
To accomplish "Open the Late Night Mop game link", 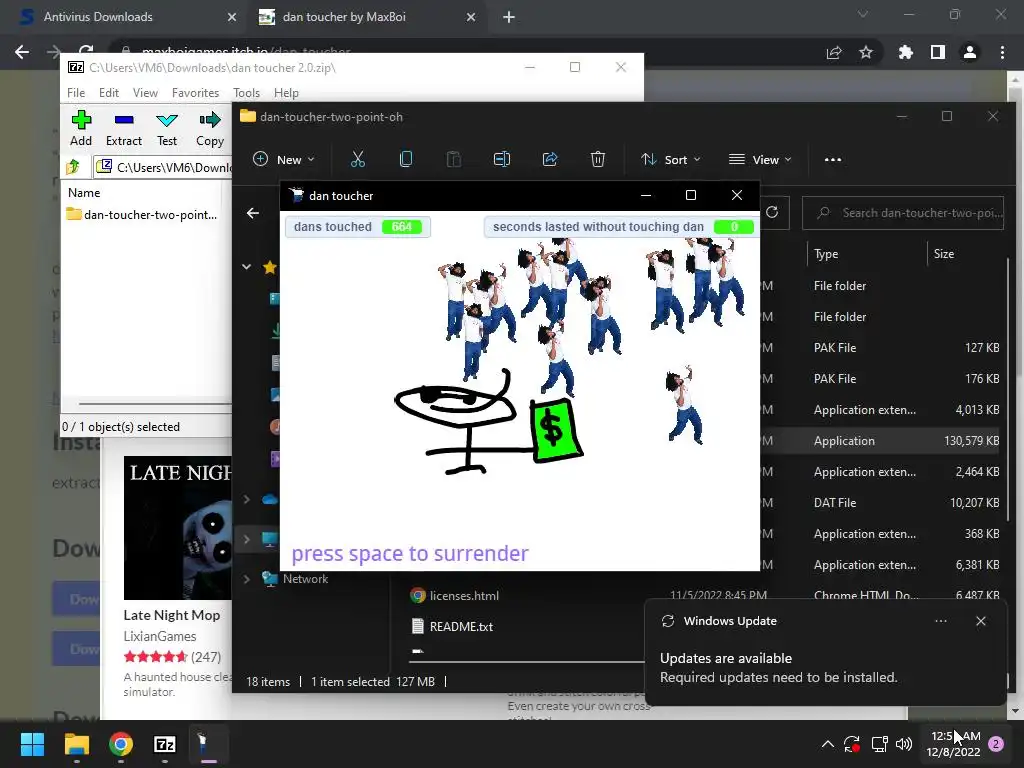I will tap(172, 615).
